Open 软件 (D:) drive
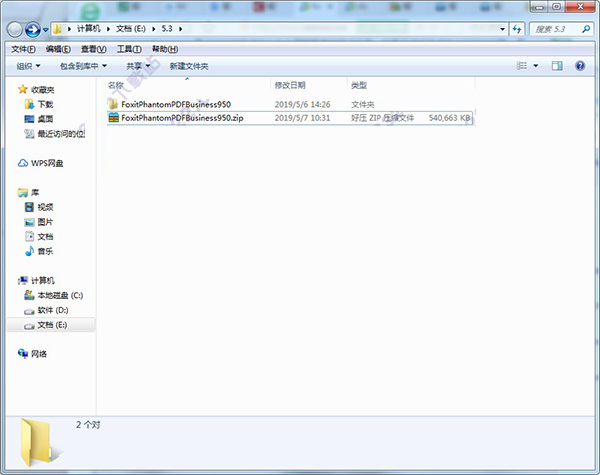 pyautogui.click(x=53, y=310)
